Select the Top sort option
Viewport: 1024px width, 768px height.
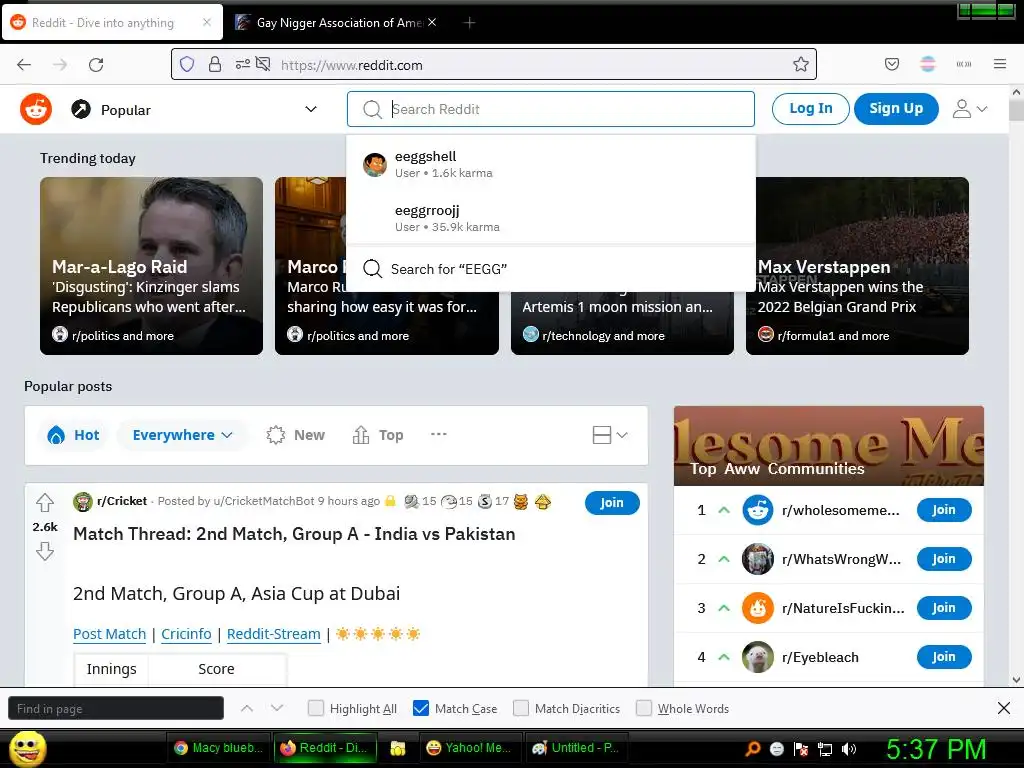377,435
